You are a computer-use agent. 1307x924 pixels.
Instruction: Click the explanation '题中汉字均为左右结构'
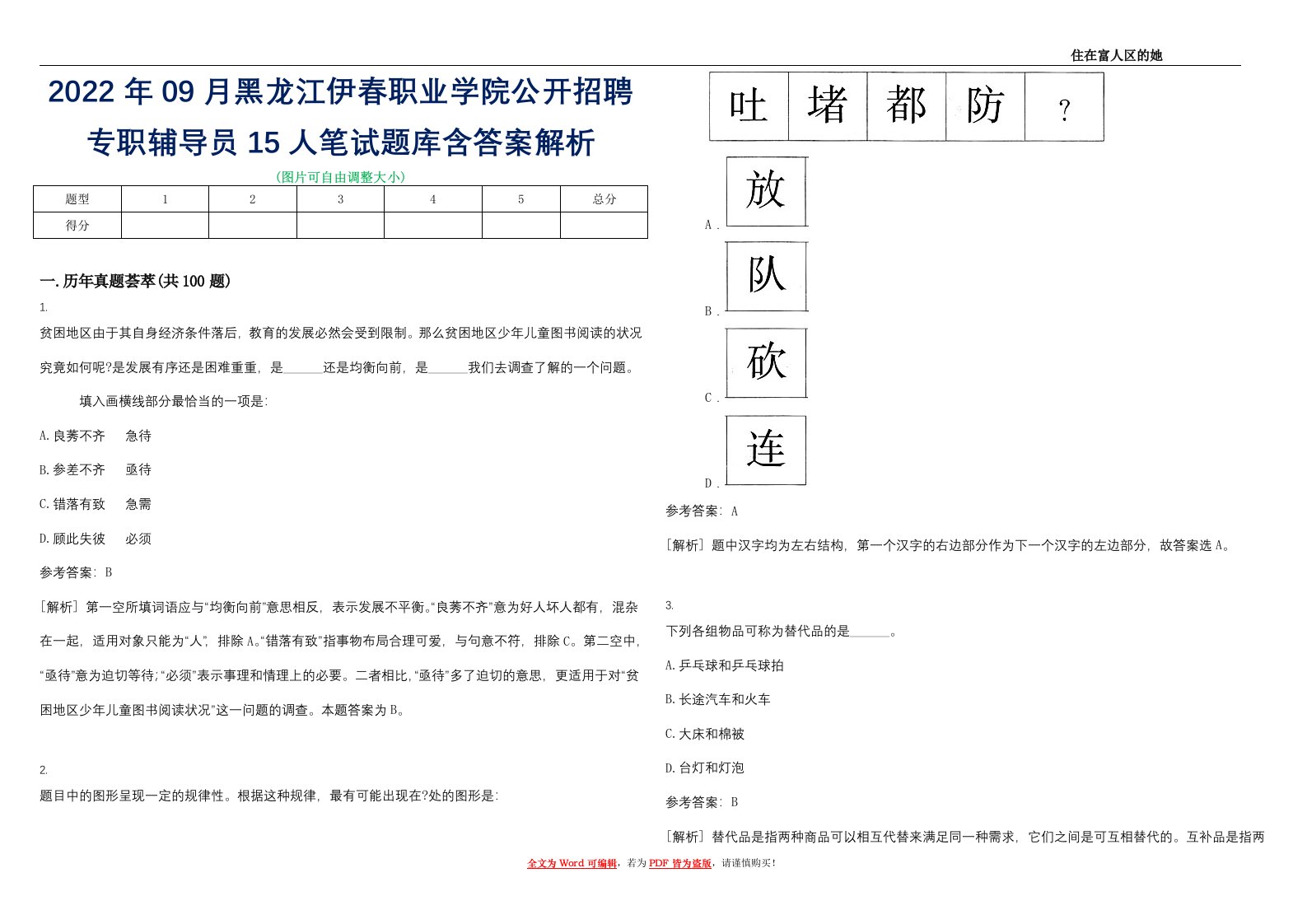click(777, 545)
